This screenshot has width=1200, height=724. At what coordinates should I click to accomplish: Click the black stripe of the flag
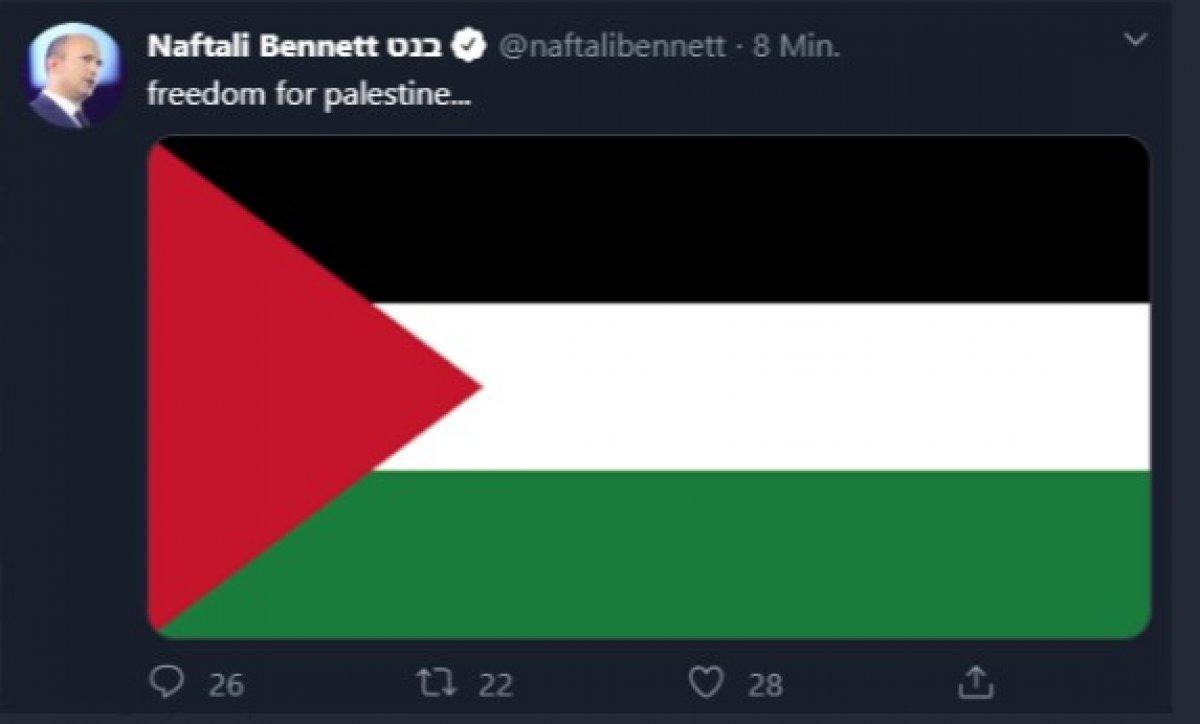(760, 220)
